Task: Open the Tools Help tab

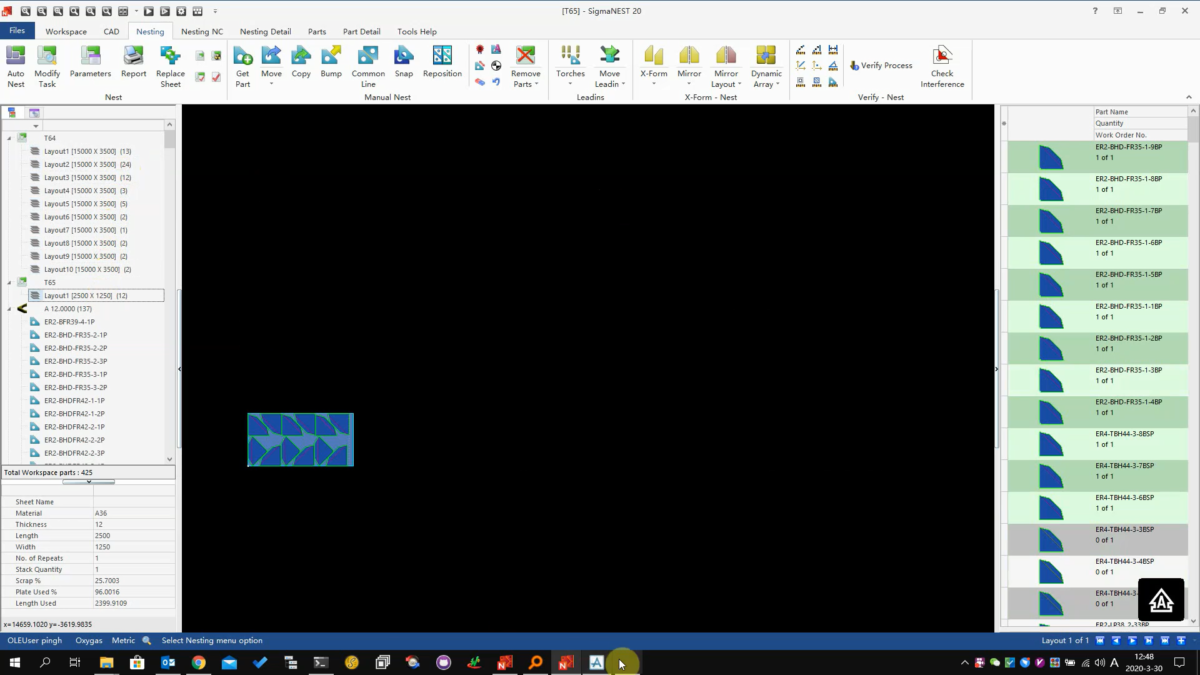Action: 417,31
